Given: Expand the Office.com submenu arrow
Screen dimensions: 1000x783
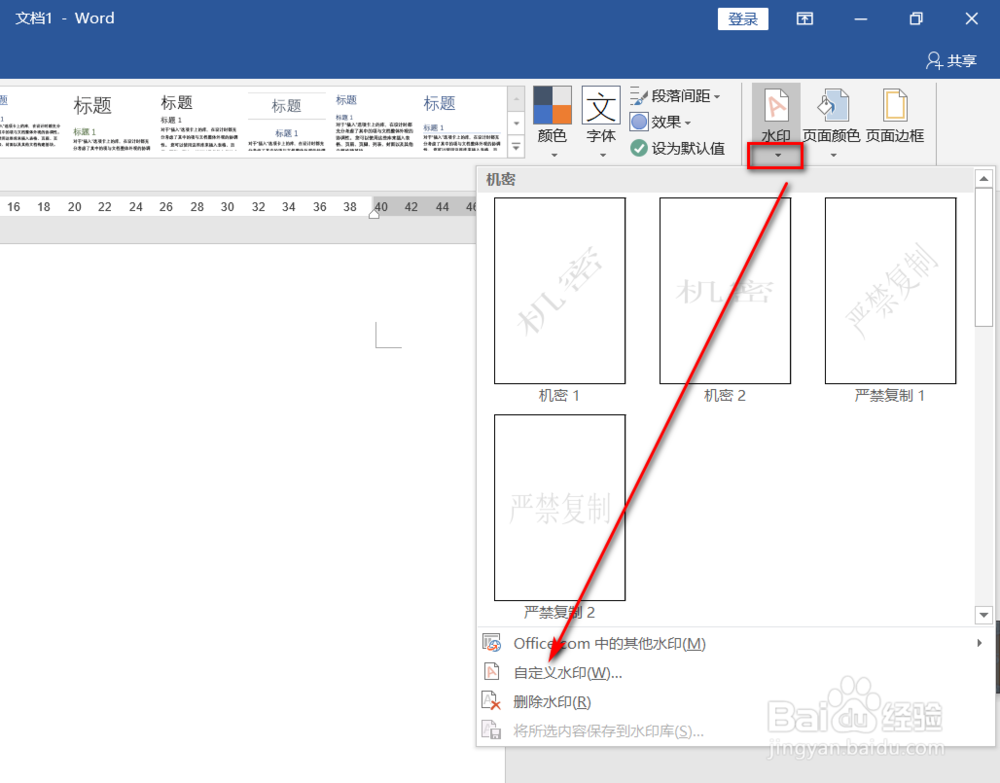Looking at the screenshot, I should tap(980, 643).
